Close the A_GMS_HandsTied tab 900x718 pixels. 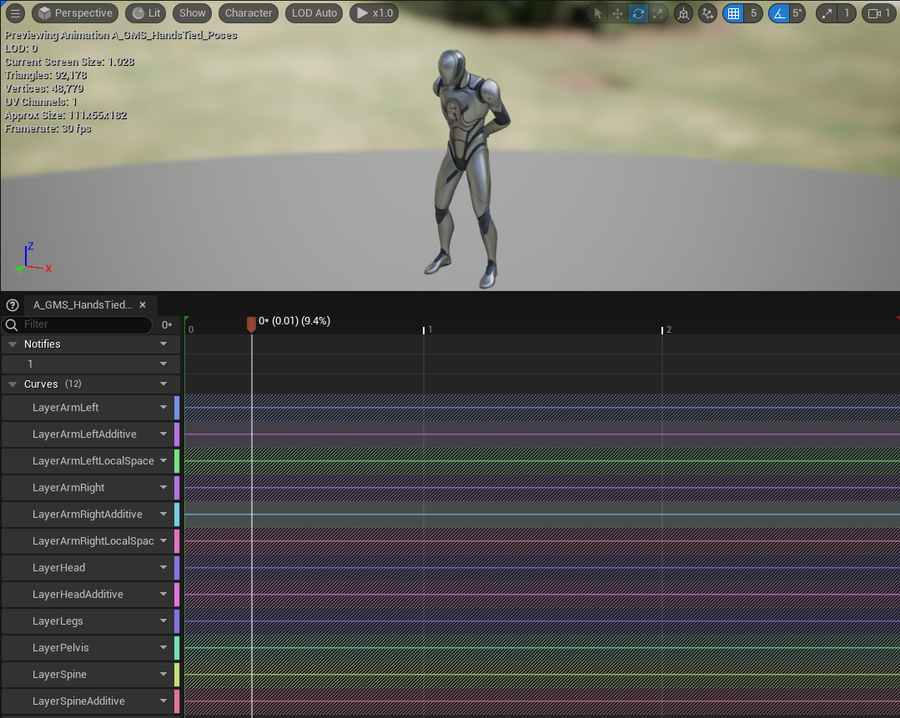coord(143,305)
